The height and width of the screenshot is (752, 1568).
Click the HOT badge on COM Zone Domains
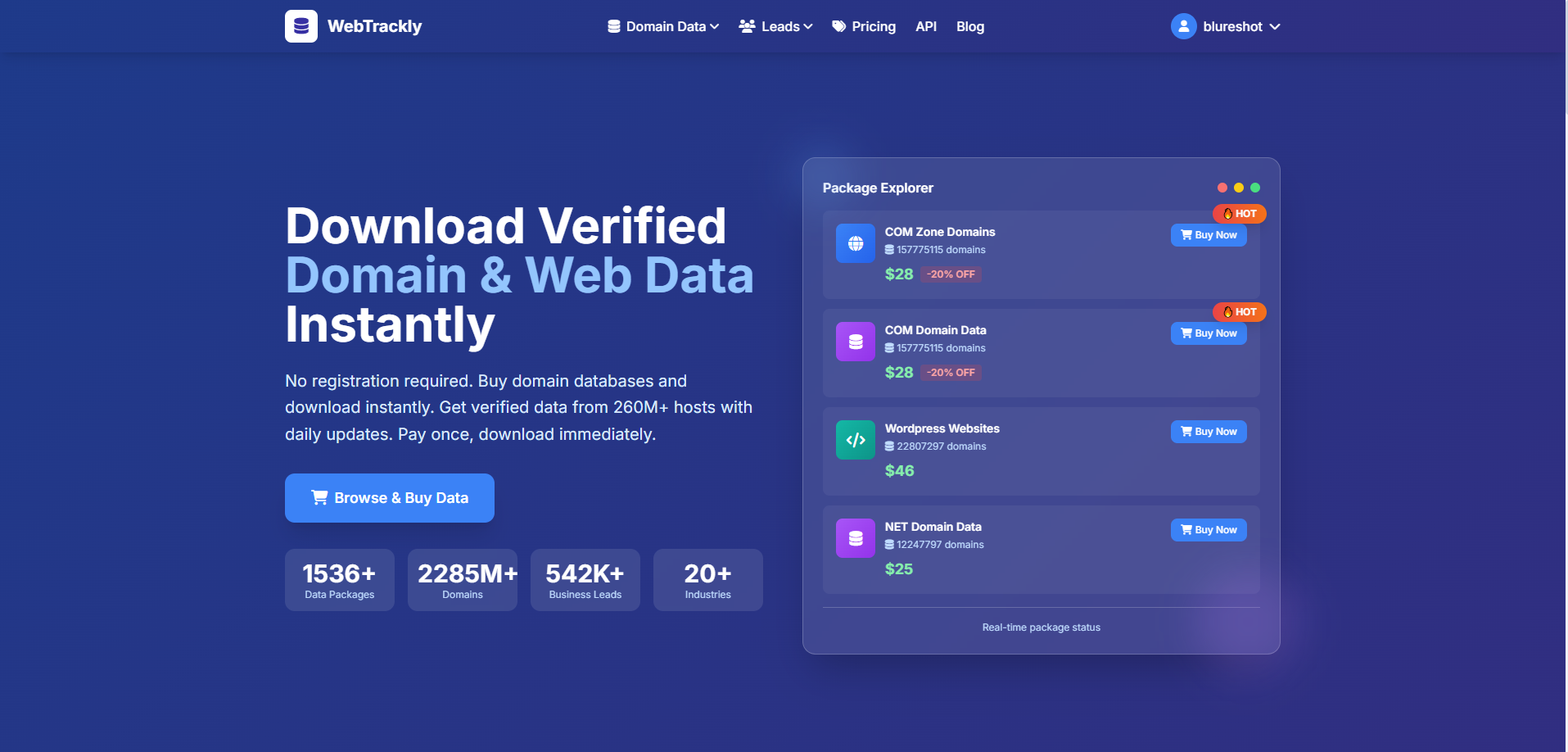1239,214
